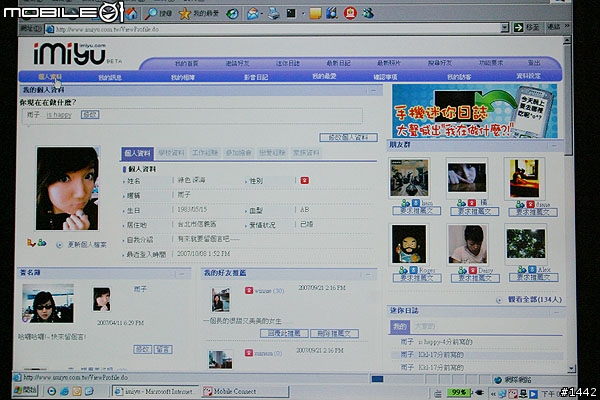Click the green people icon under the profile photo
600x400 pixels.
(x=42, y=243)
